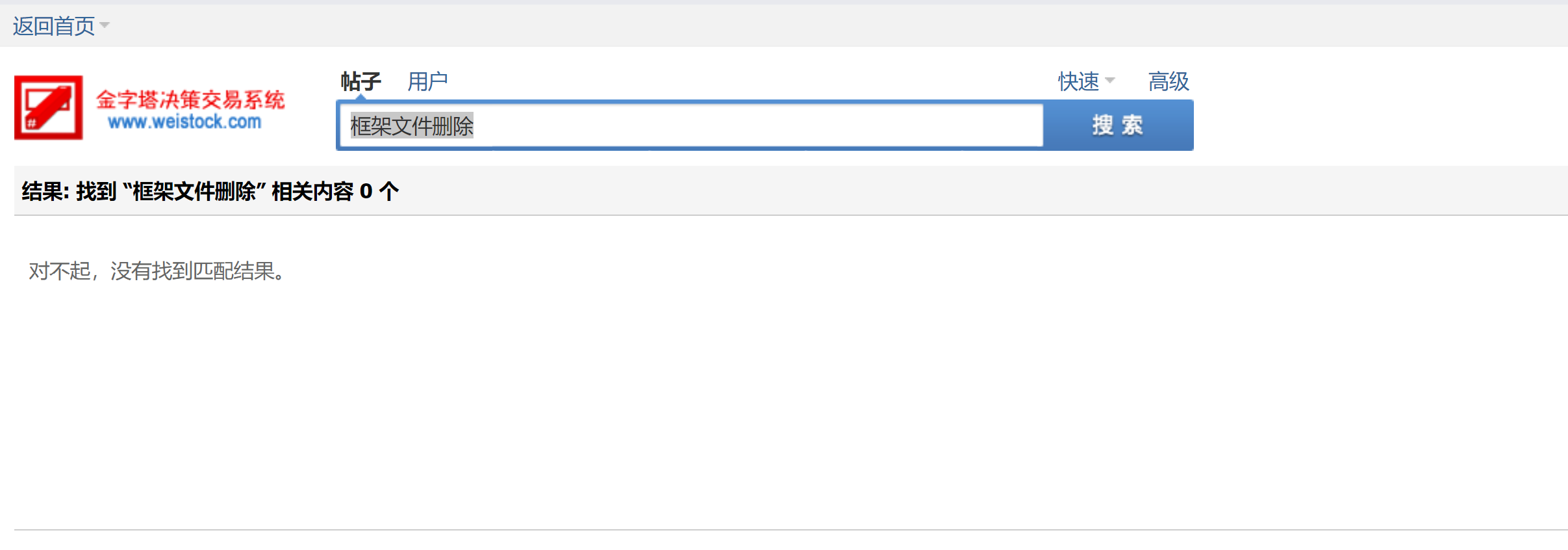Open the 快速 search mode menu
The width and height of the screenshot is (1568, 550).
coord(1078,81)
